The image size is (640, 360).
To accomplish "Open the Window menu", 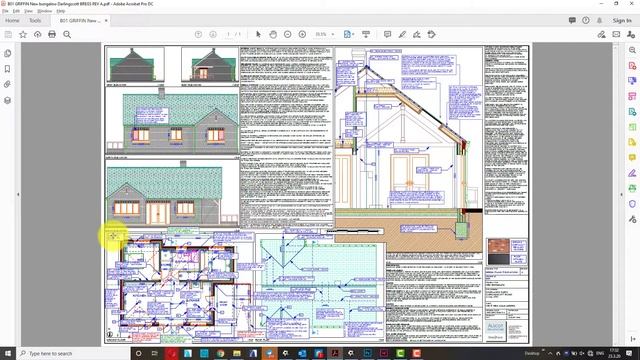I will click(x=44, y=11).
